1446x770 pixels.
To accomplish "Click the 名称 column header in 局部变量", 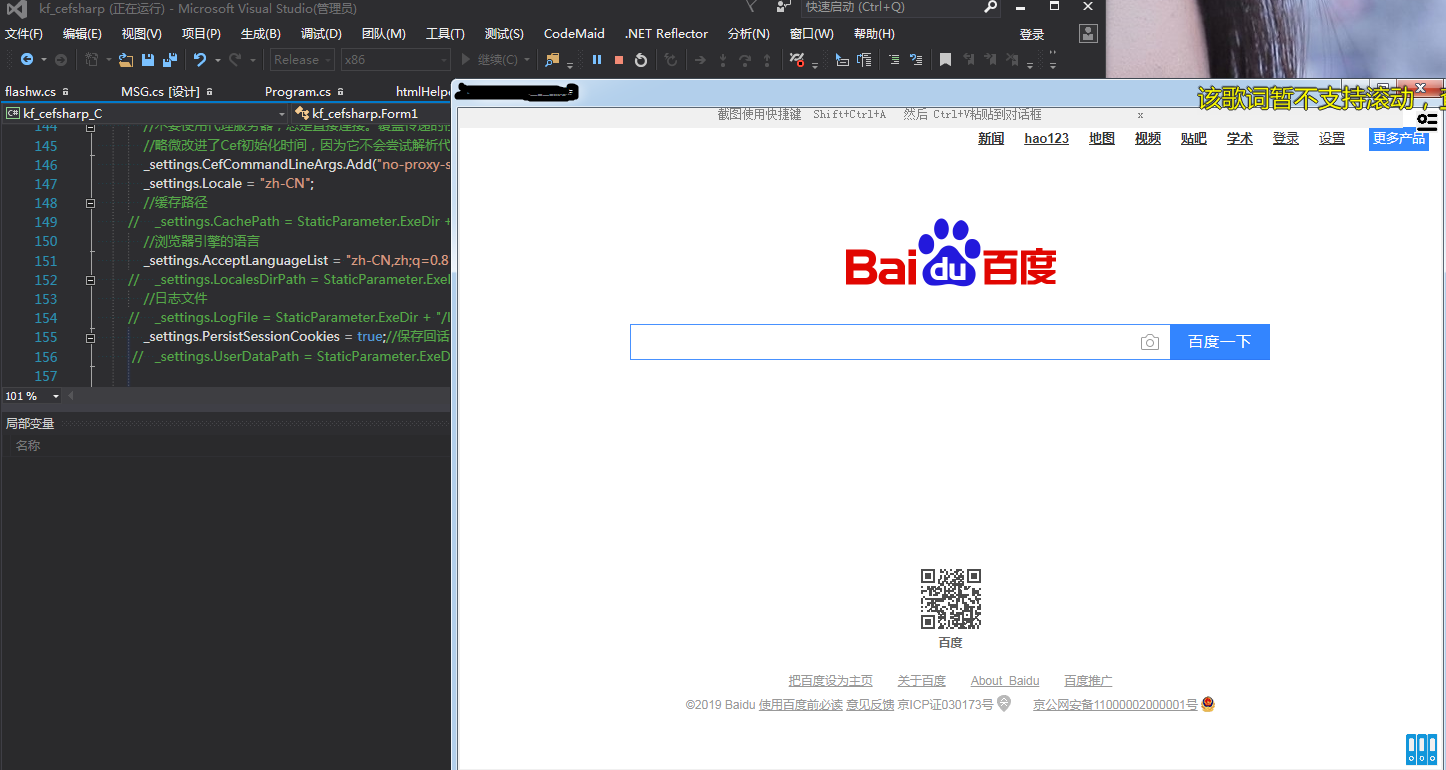I will point(28,446).
